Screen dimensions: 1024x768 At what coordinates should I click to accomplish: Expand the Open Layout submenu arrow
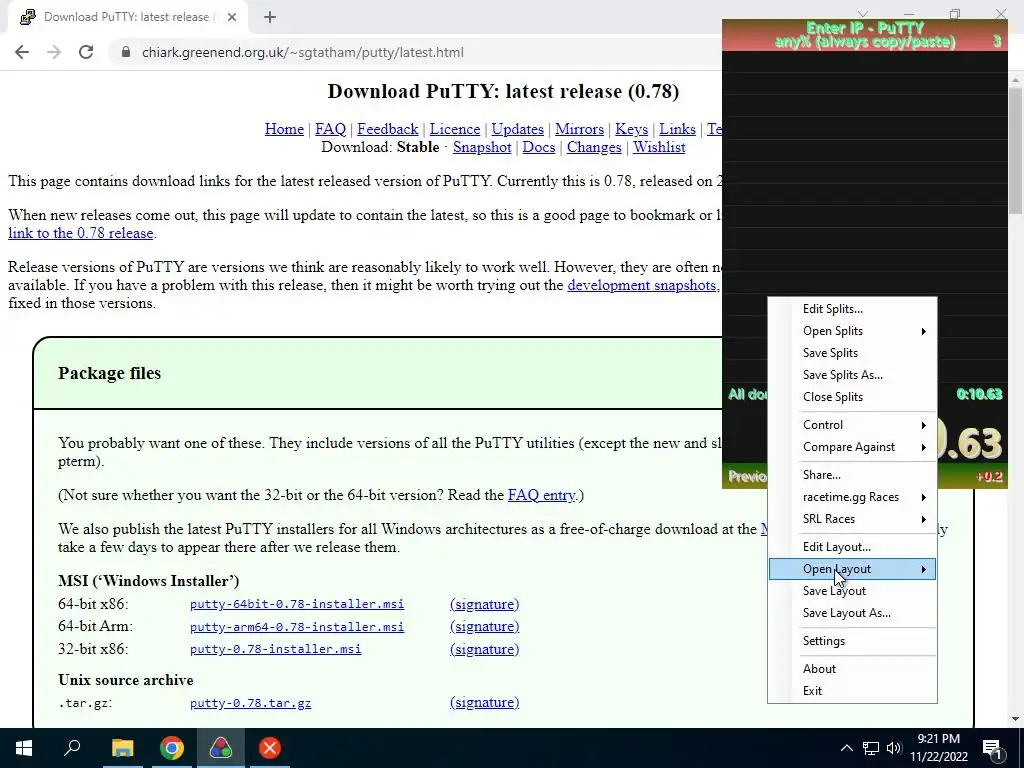[923, 569]
